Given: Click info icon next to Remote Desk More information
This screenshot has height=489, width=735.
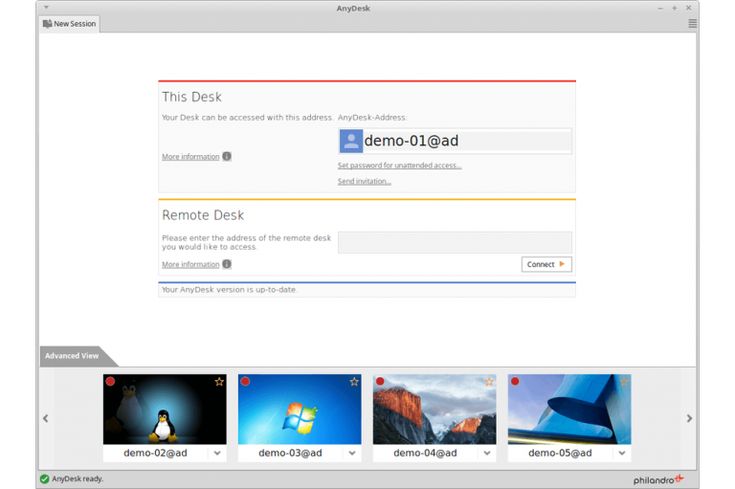Looking at the screenshot, I should [227, 264].
